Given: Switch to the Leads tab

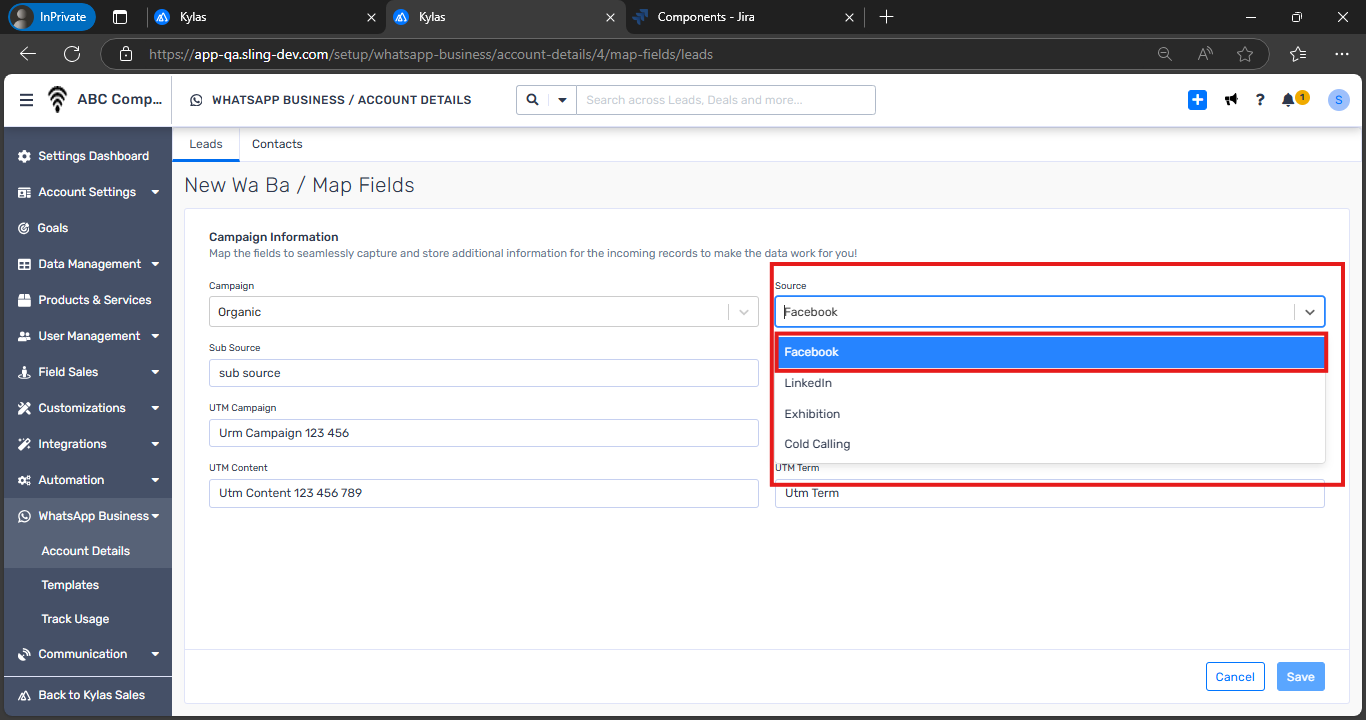Looking at the screenshot, I should click(206, 144).
